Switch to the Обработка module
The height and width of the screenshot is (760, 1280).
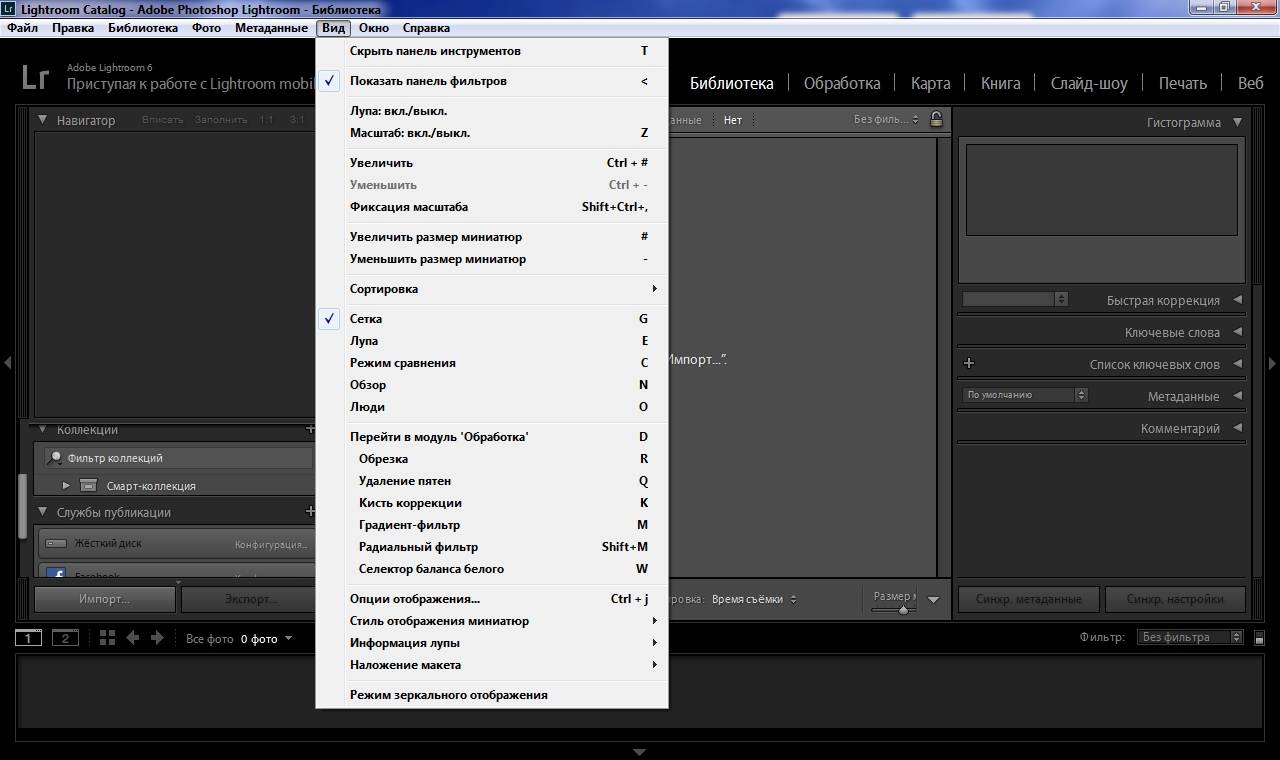(842, 83)
